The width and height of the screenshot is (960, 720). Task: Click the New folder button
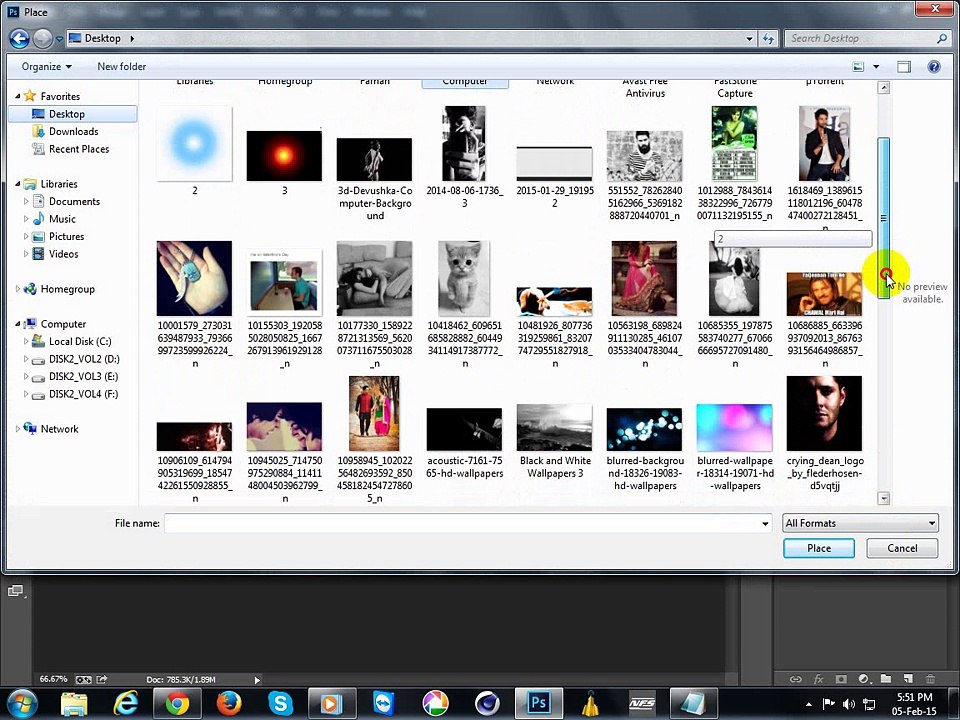pyautogui.click(x=121, y=67)
